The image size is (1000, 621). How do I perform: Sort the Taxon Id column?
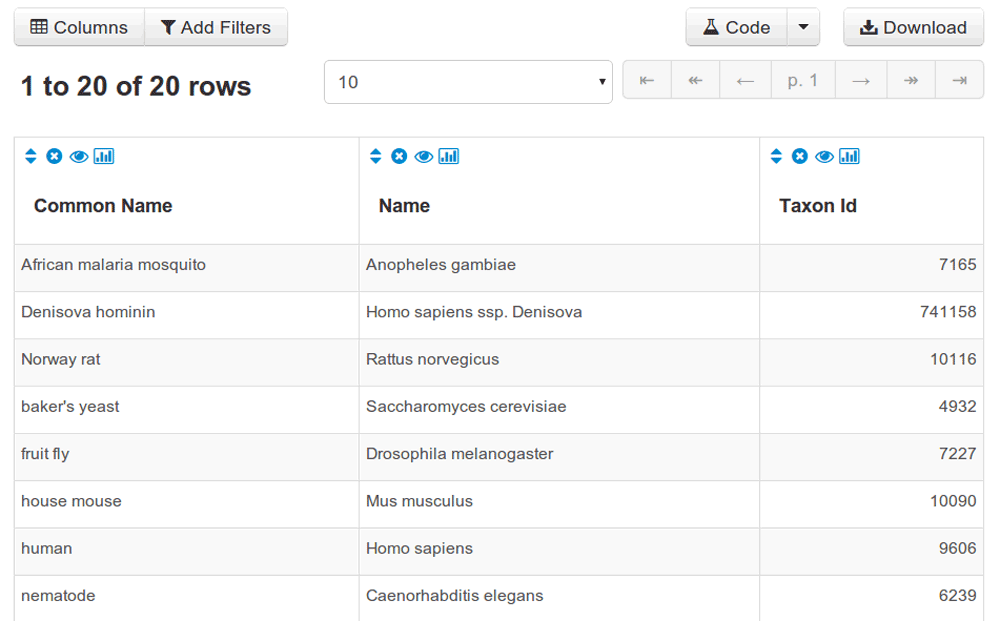[776, 156]
